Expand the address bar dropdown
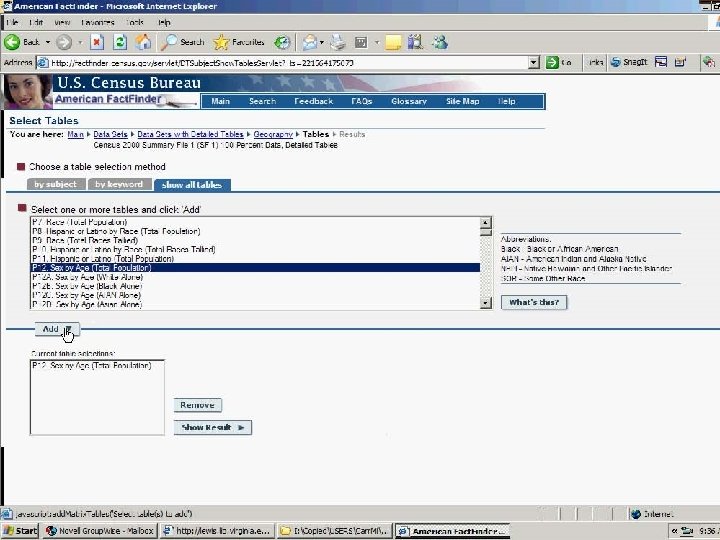The height and width of the screenshot is (540, 720). (533, 62)
